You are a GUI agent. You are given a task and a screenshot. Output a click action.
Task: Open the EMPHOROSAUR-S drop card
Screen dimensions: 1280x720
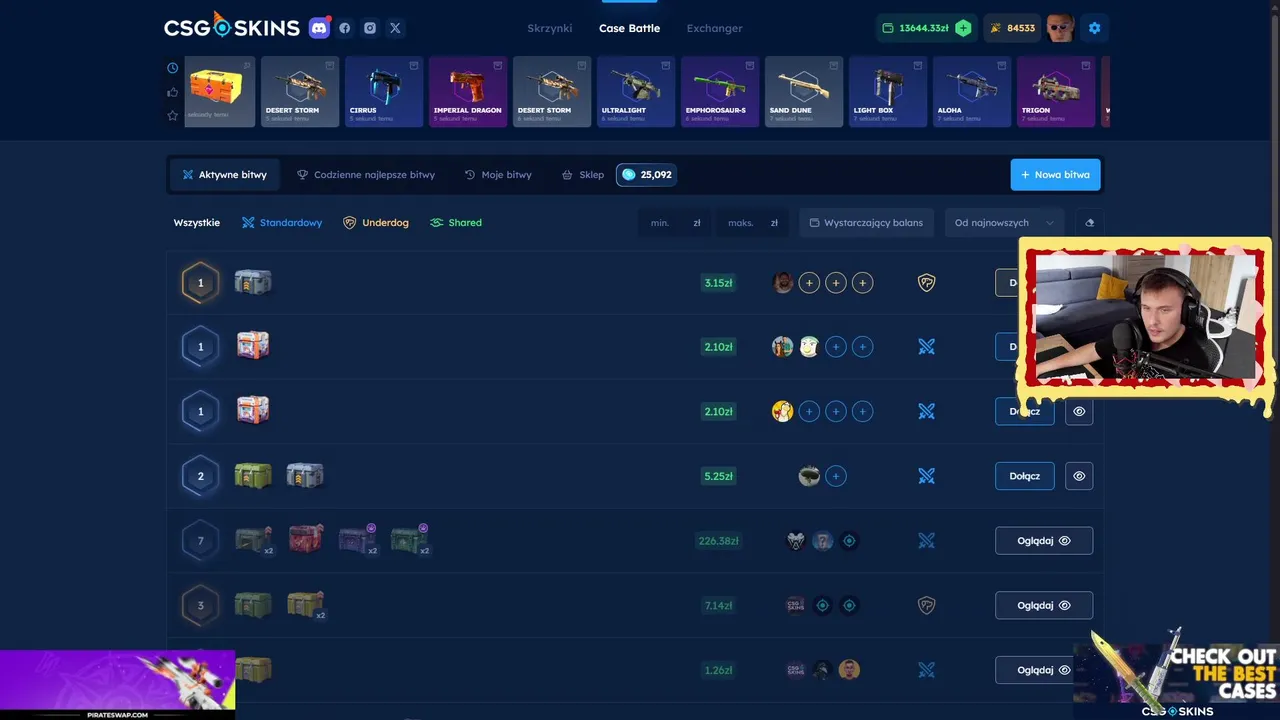pyautogui.click(x=720, y=91)
